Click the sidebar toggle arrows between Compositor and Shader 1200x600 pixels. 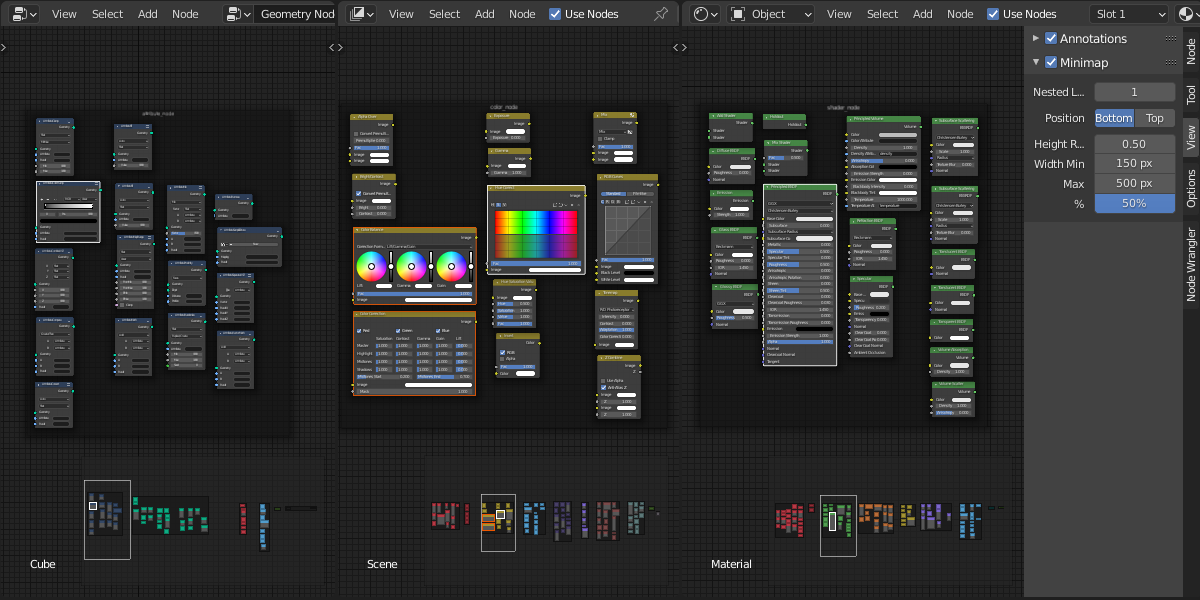coord(679,47)
